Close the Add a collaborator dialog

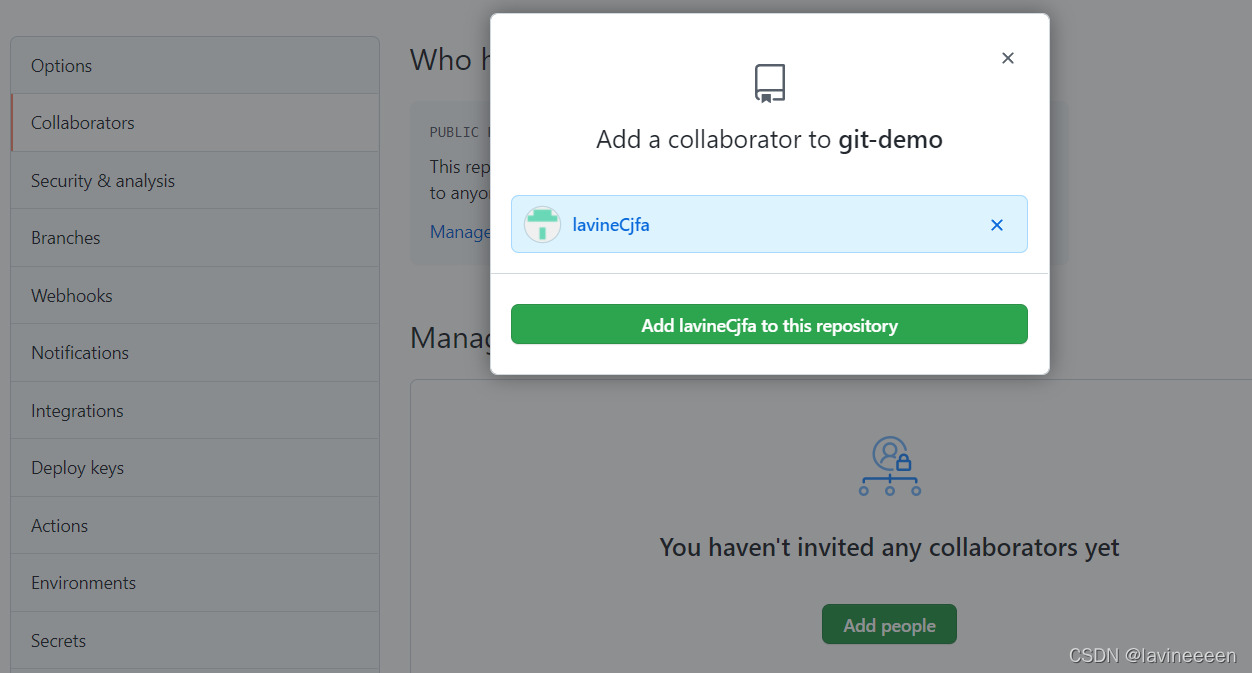tap(1008, 58)
